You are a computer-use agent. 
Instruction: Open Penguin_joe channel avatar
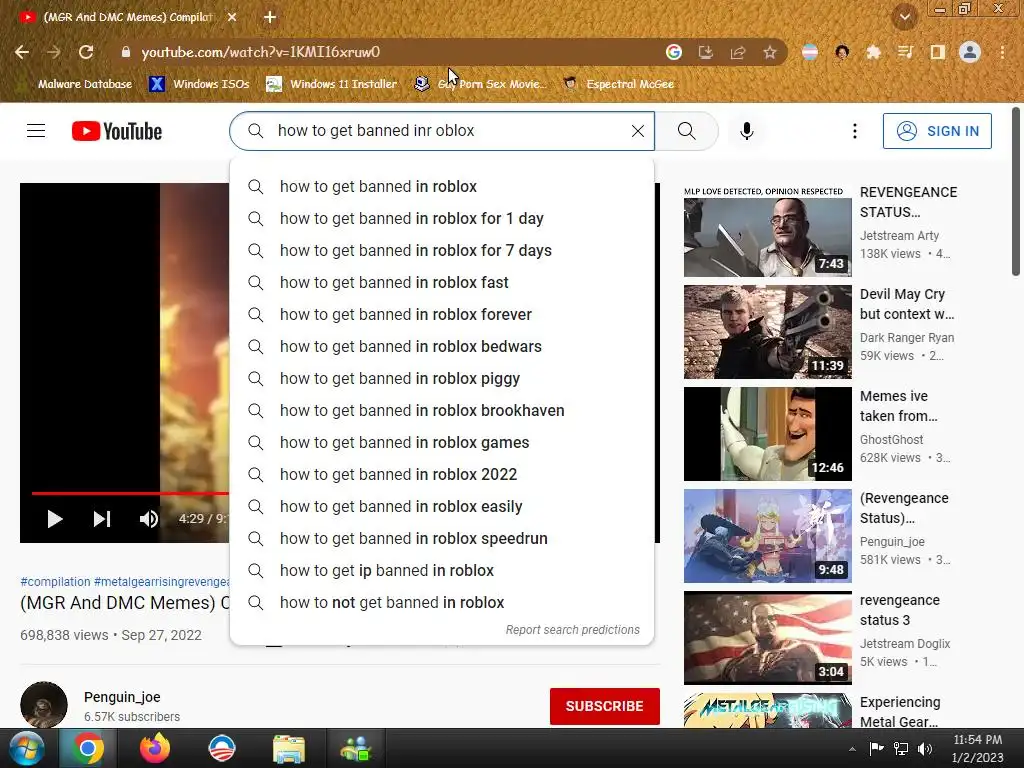coord(44,705)
